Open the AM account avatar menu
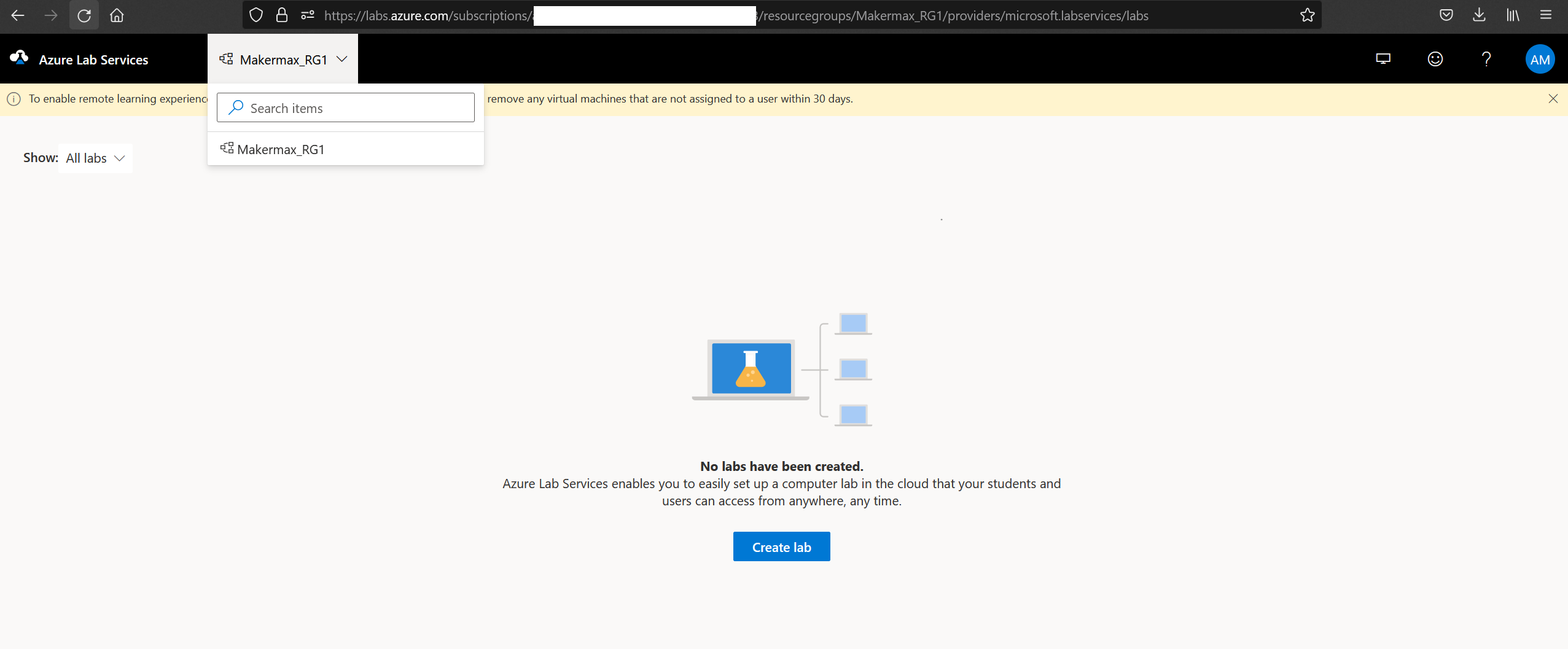Viewport: 1568px width, 649px height. coord(1540,59)
